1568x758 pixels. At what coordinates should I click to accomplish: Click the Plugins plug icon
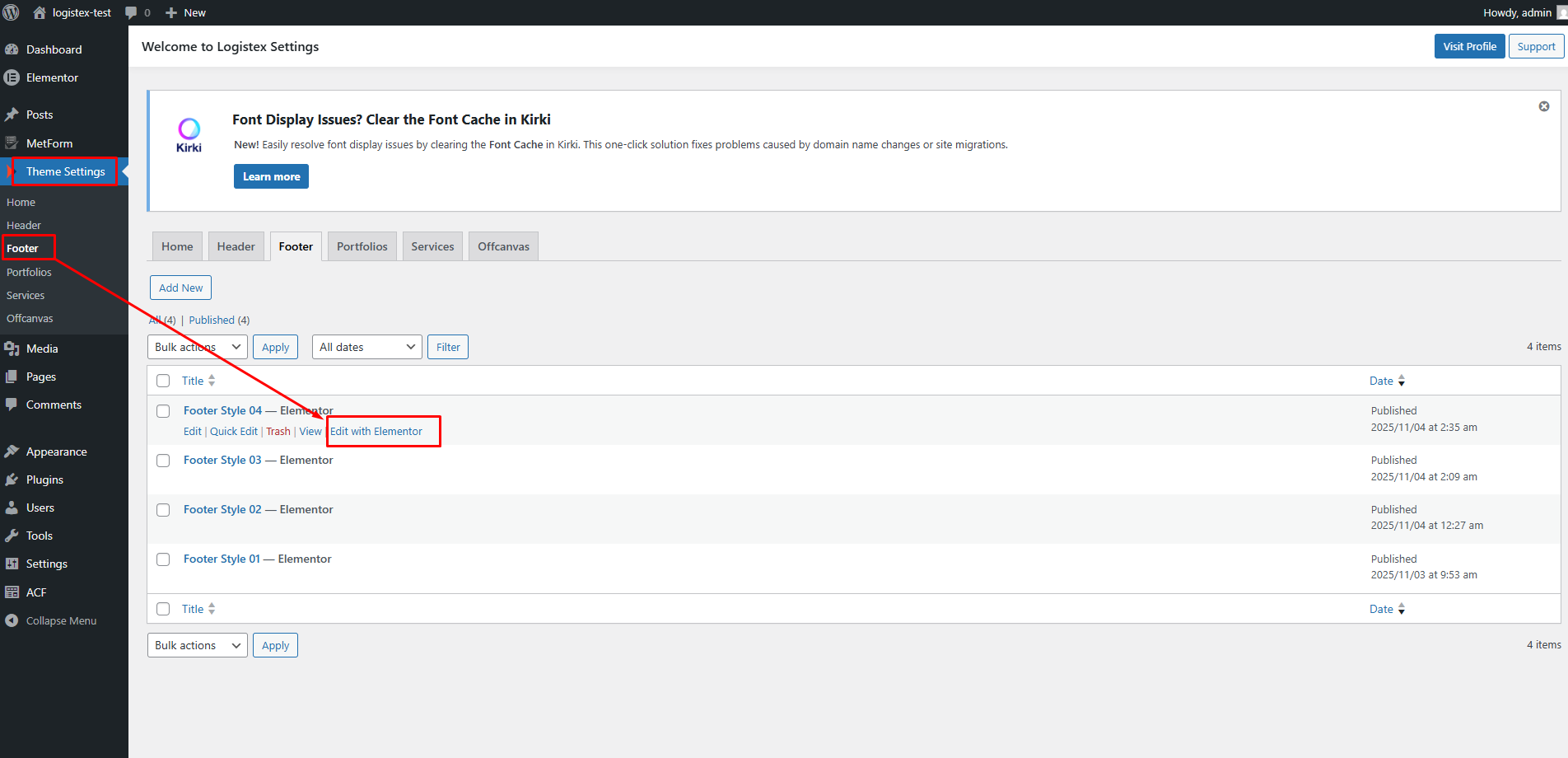click(12, 480)
